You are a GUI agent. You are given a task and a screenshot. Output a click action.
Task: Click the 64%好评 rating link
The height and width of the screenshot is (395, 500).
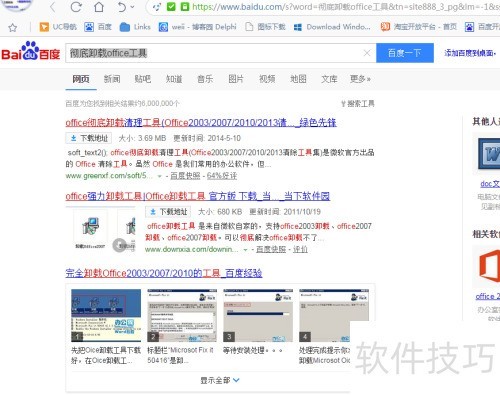click(222, 176)
